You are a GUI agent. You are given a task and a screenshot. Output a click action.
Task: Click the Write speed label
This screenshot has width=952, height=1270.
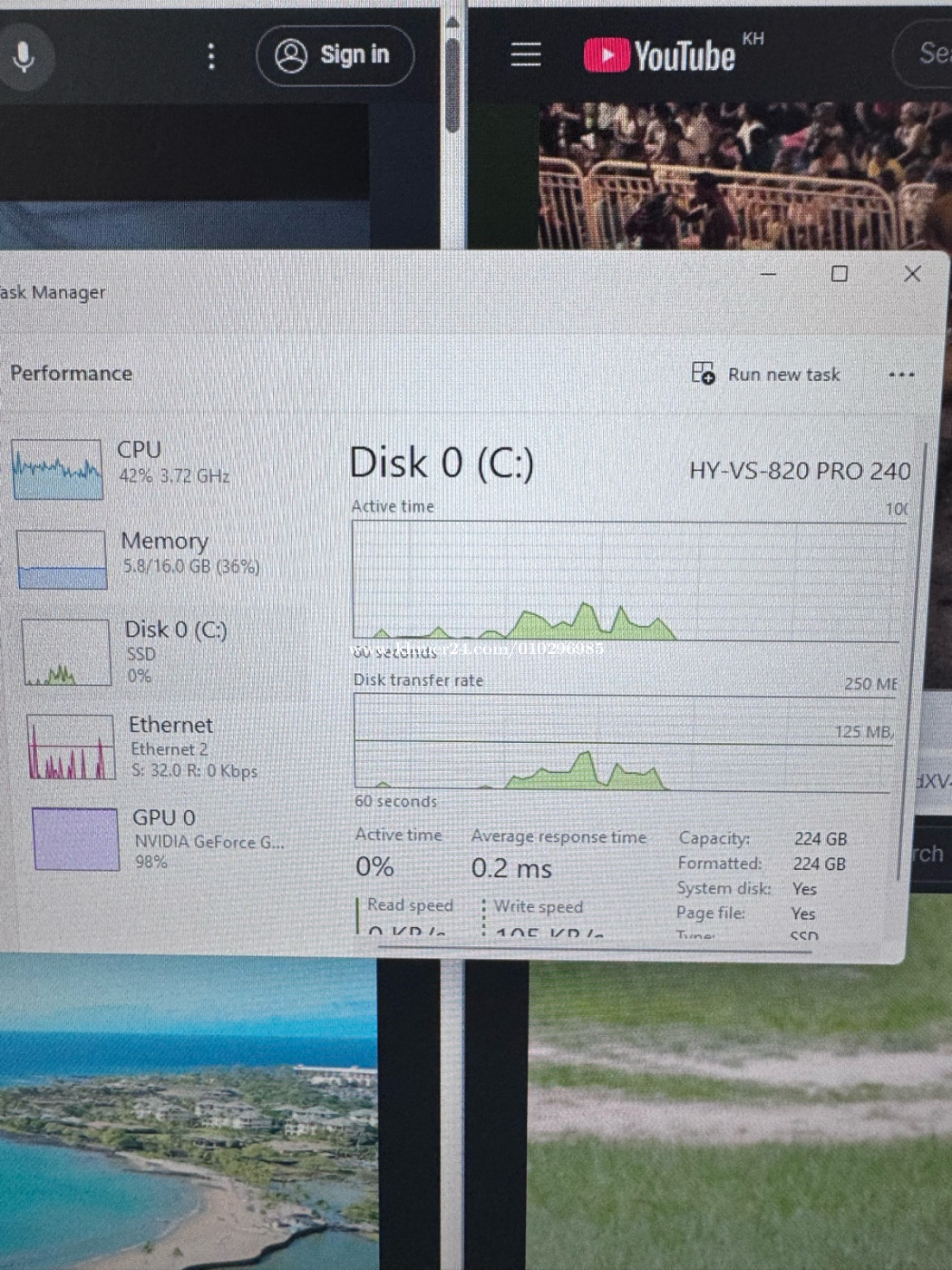539,906
